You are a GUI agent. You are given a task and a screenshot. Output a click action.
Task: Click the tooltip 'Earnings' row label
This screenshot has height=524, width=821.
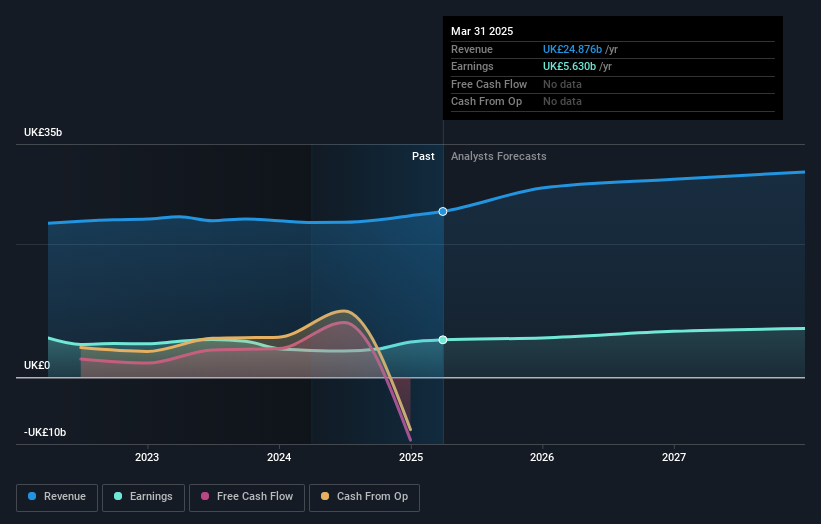coord(472,66)
